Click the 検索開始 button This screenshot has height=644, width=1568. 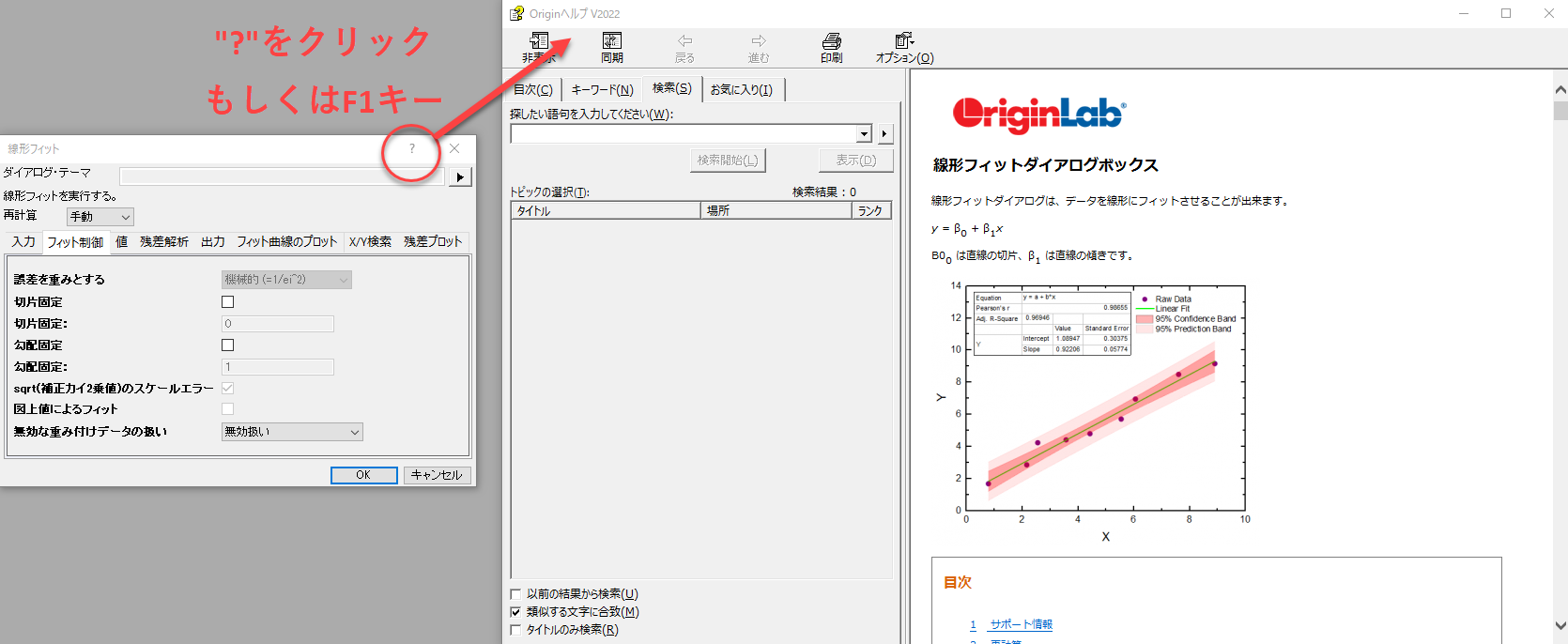[728, 161]
